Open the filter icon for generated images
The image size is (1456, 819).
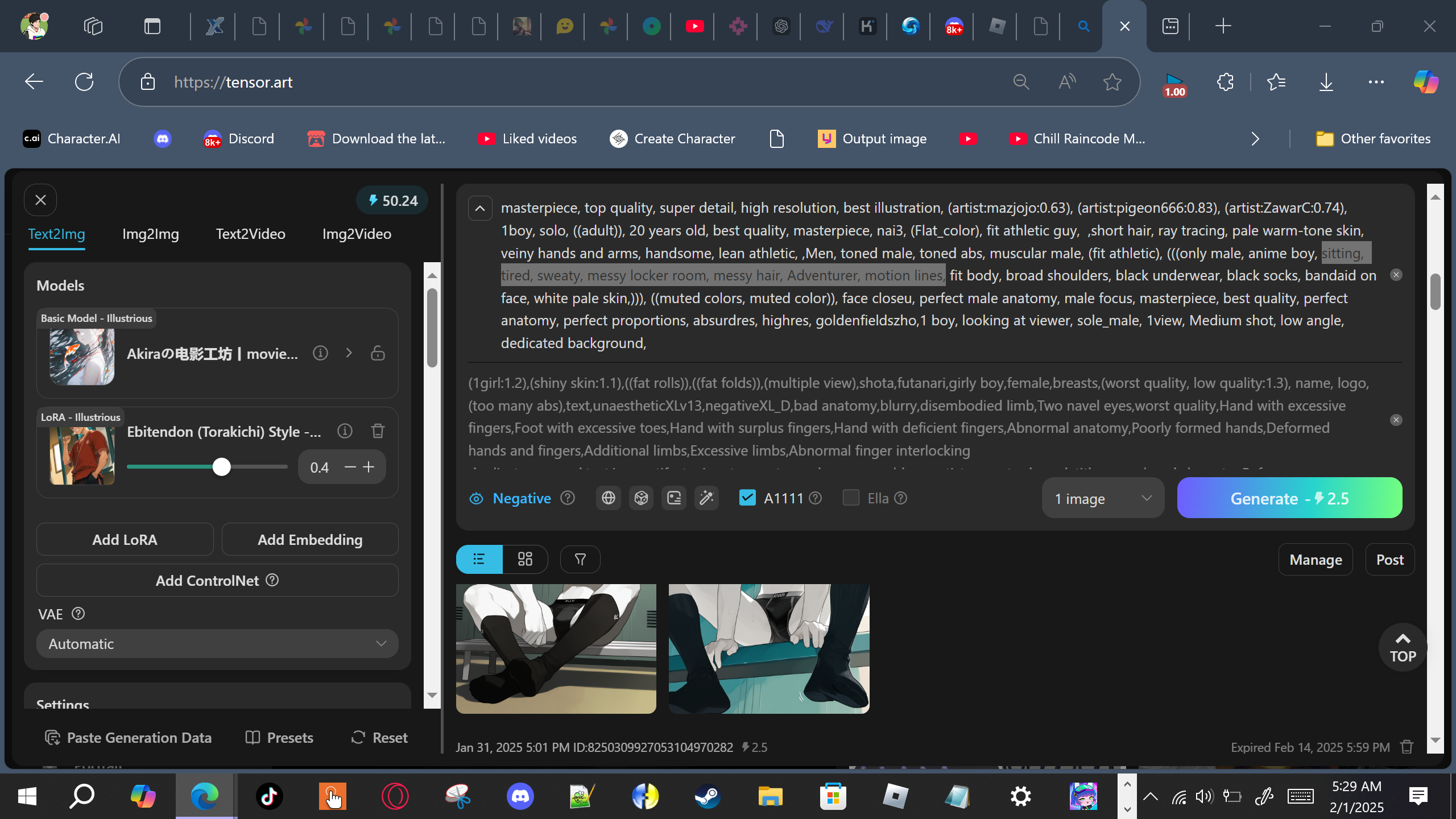580,559
